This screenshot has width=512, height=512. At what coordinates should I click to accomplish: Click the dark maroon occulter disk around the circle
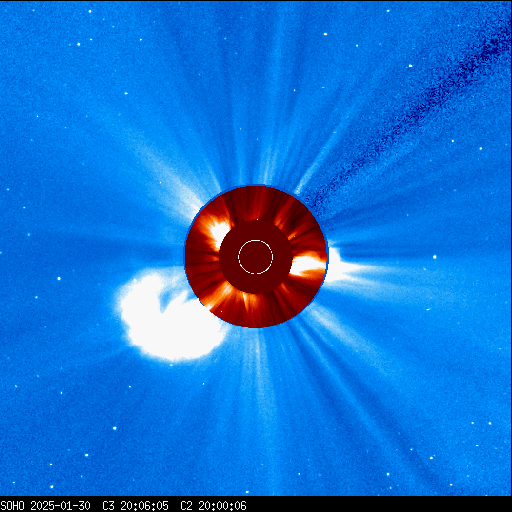(256, 257)
